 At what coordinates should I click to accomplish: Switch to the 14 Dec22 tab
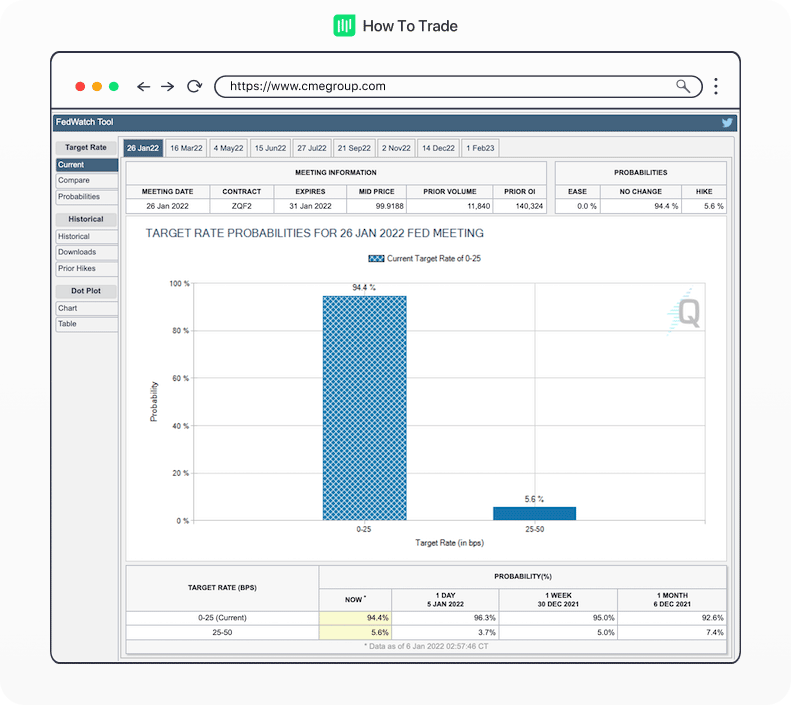click(438, 148)
